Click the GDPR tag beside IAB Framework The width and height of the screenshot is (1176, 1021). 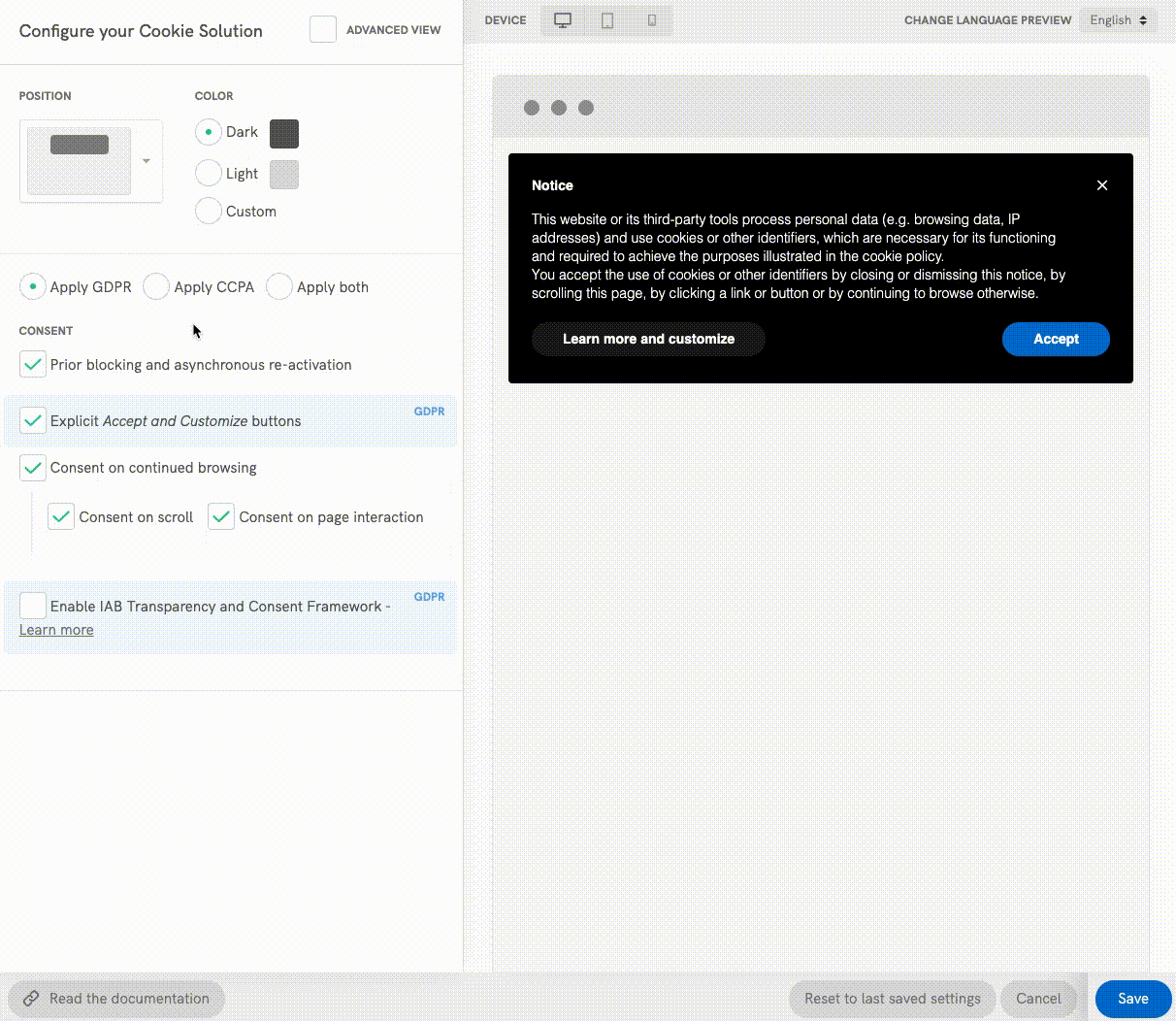[x=429, y=597]
